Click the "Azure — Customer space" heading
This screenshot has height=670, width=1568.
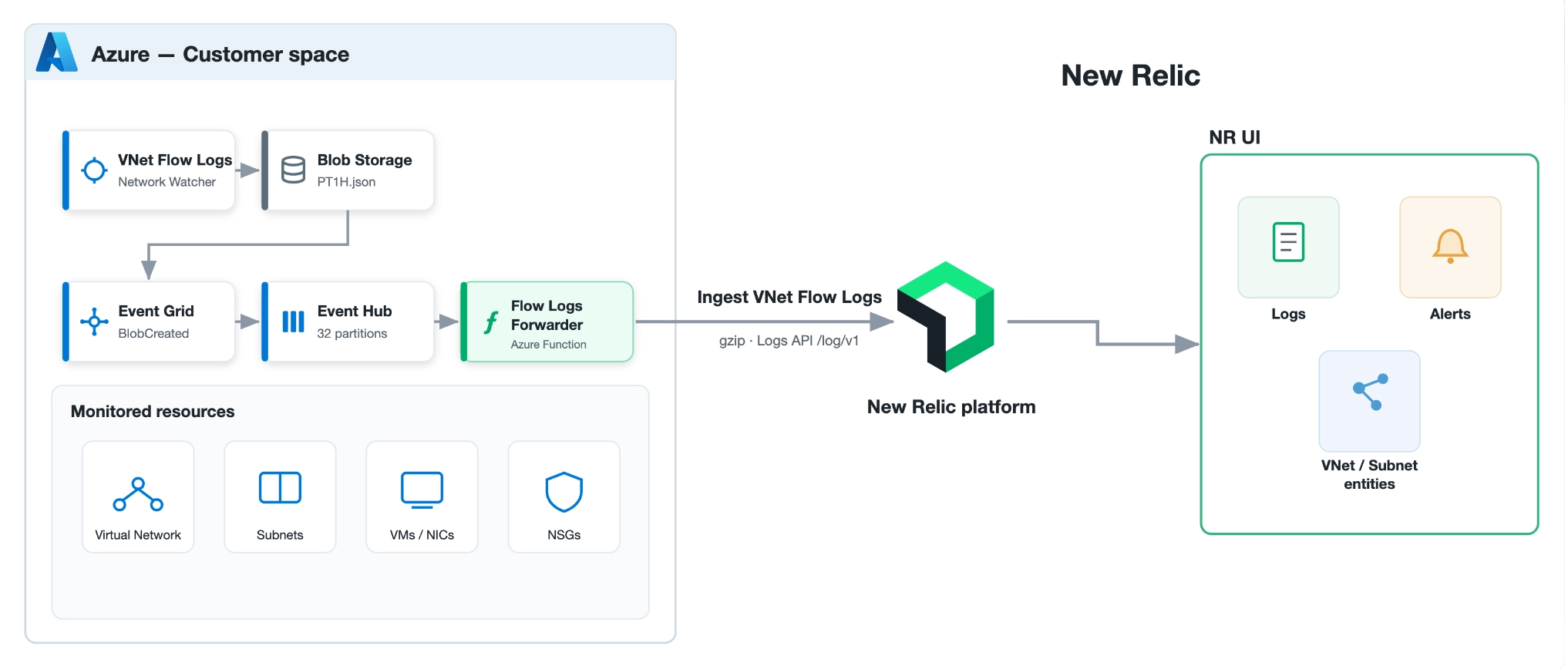click(x=220, y=54)
